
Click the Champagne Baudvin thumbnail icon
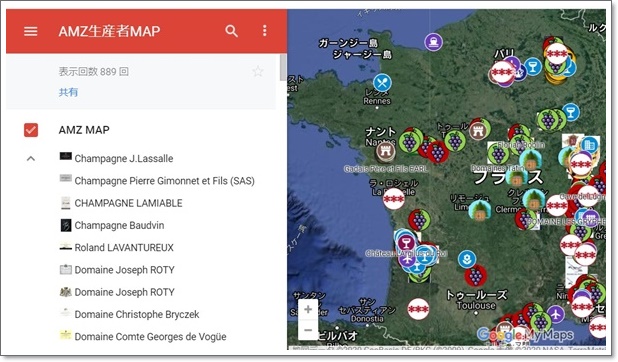coord(66,225)
